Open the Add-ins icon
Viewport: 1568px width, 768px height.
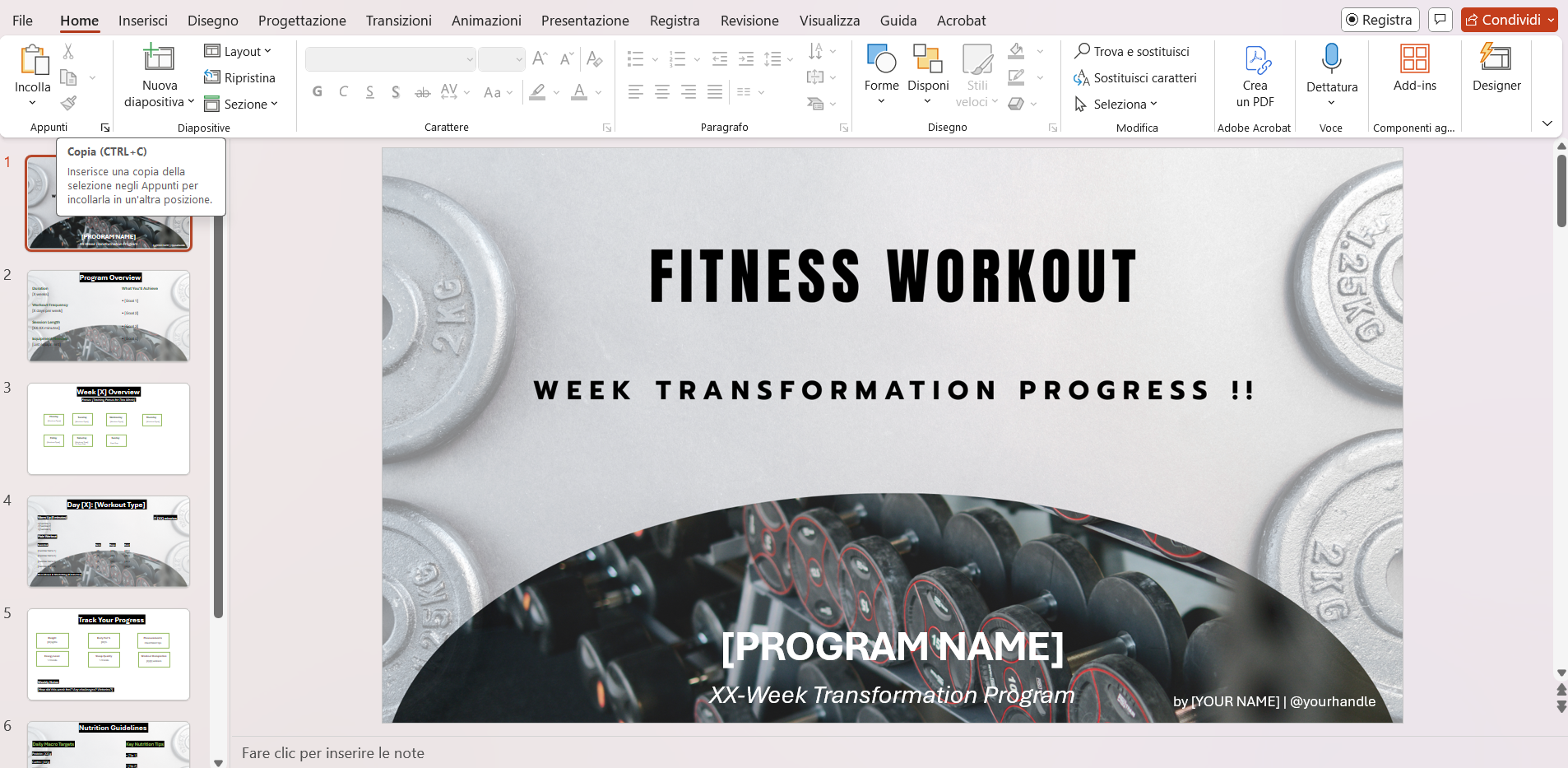pyautogui.click(x=1415, y=58)
